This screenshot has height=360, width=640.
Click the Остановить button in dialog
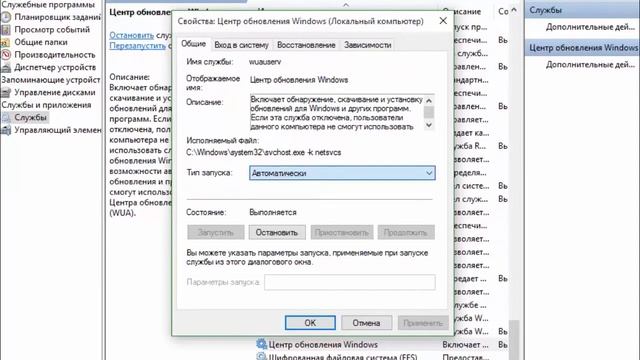pos(277,233)
